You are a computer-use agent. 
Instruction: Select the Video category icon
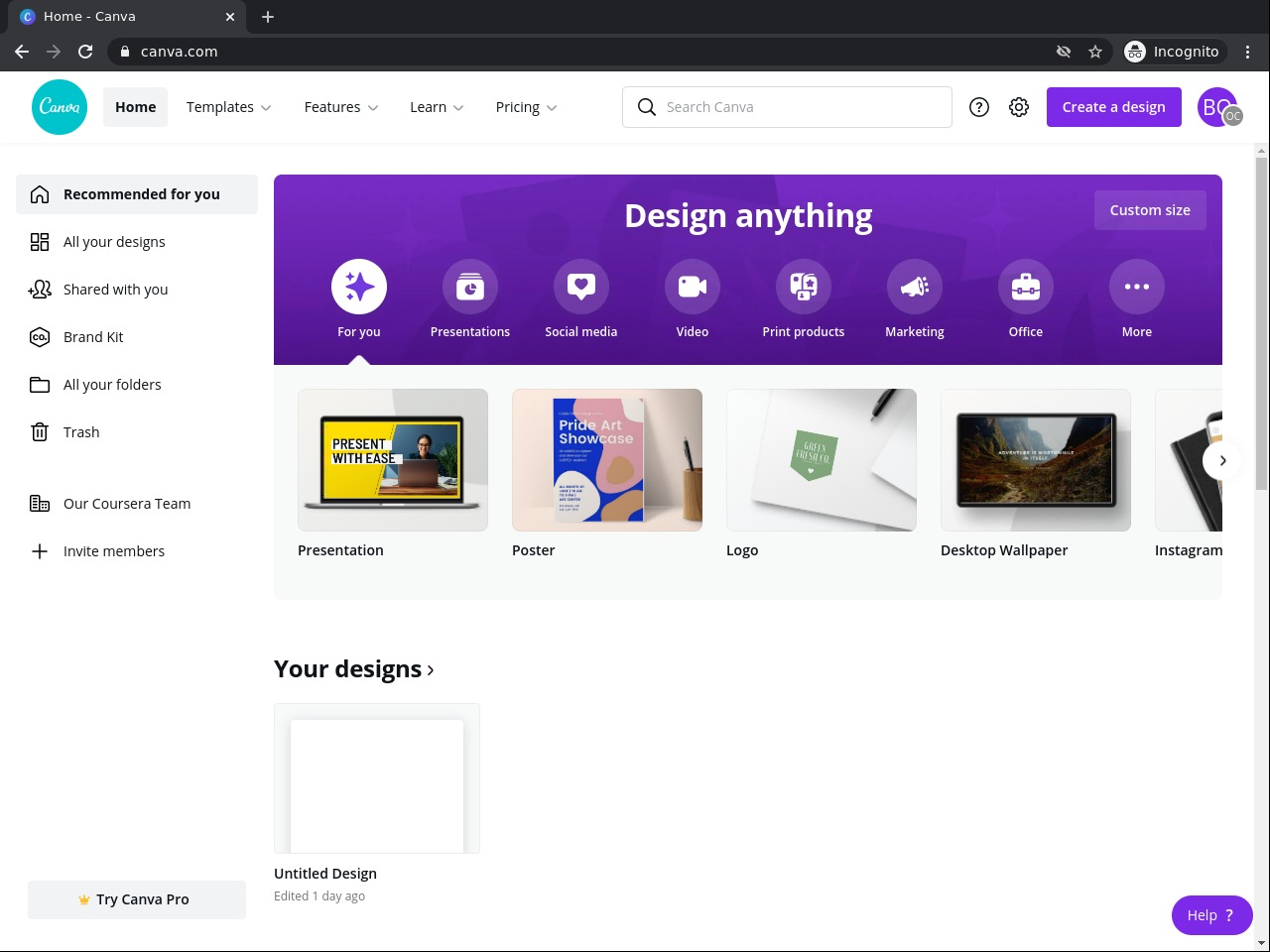click(x=693, y=287)
